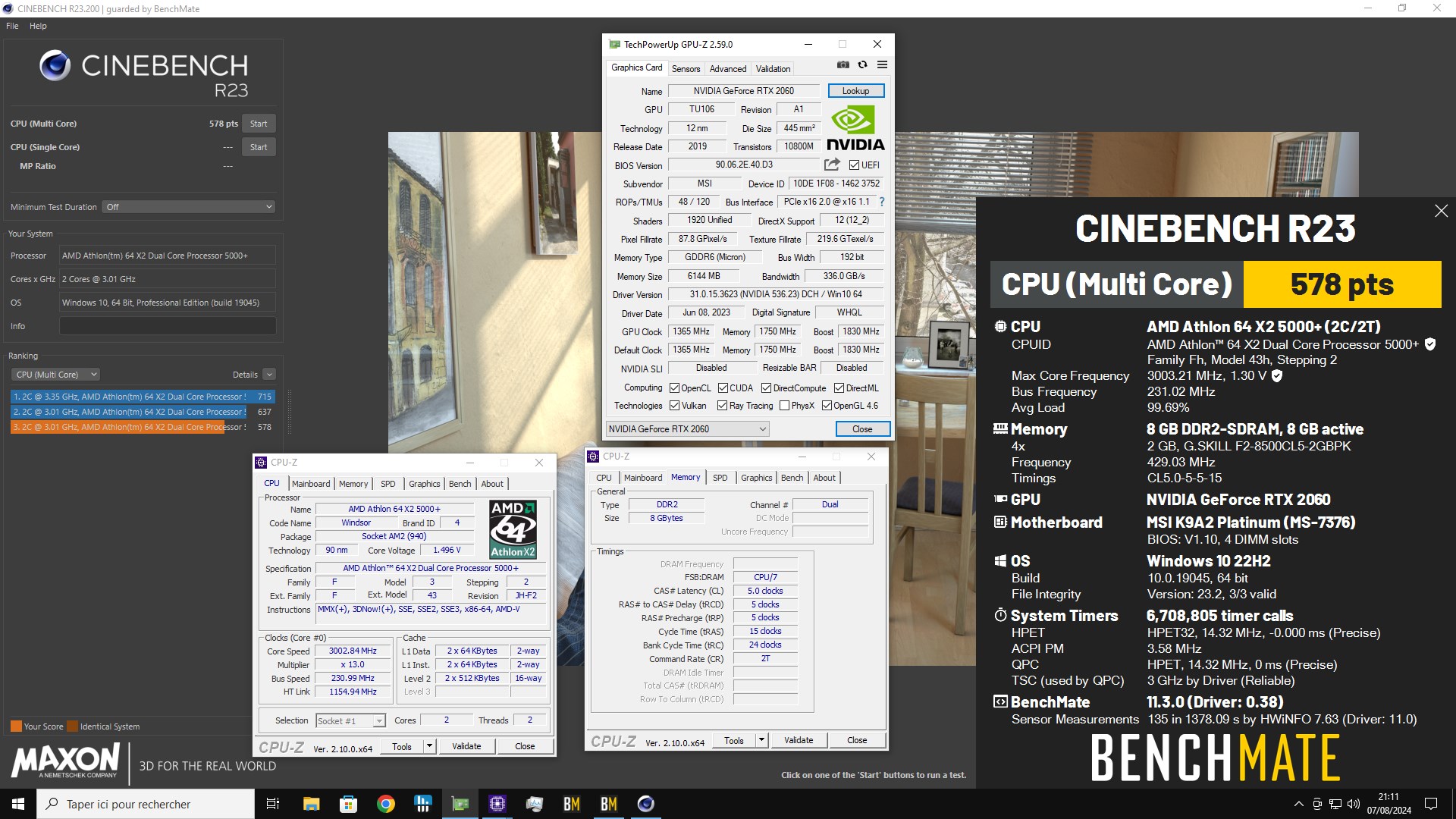Click the NVIDIA logo in GPU-Z

click(855, 129)
